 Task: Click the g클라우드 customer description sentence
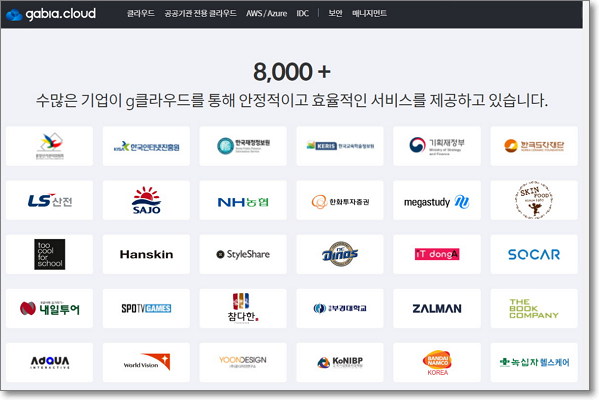(x=292, y=101)
